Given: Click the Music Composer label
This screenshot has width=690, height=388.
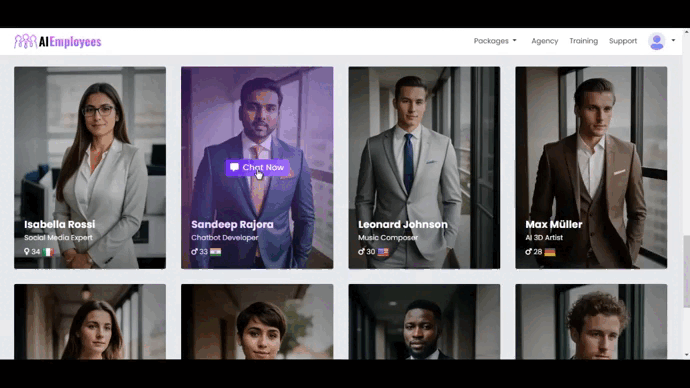Looking at the screenshot, I should pos(388,238).
